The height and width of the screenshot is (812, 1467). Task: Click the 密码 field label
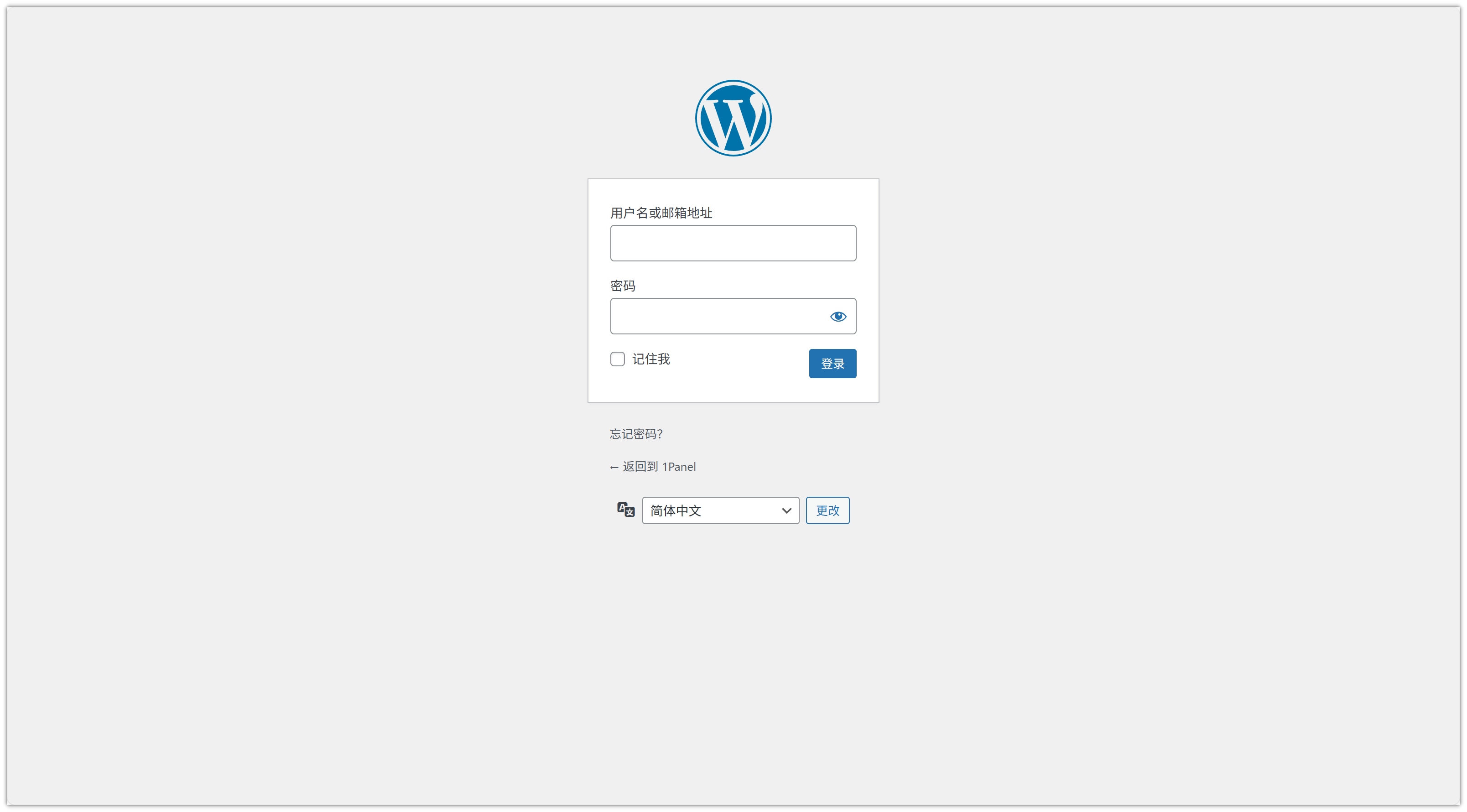pyautogui.click(x=623, y=286)
